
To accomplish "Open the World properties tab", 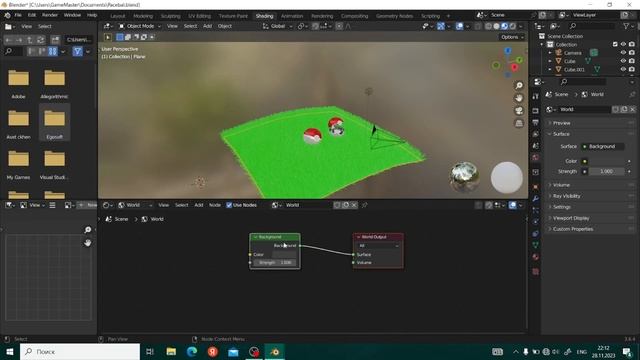I will tap(536, 158).
